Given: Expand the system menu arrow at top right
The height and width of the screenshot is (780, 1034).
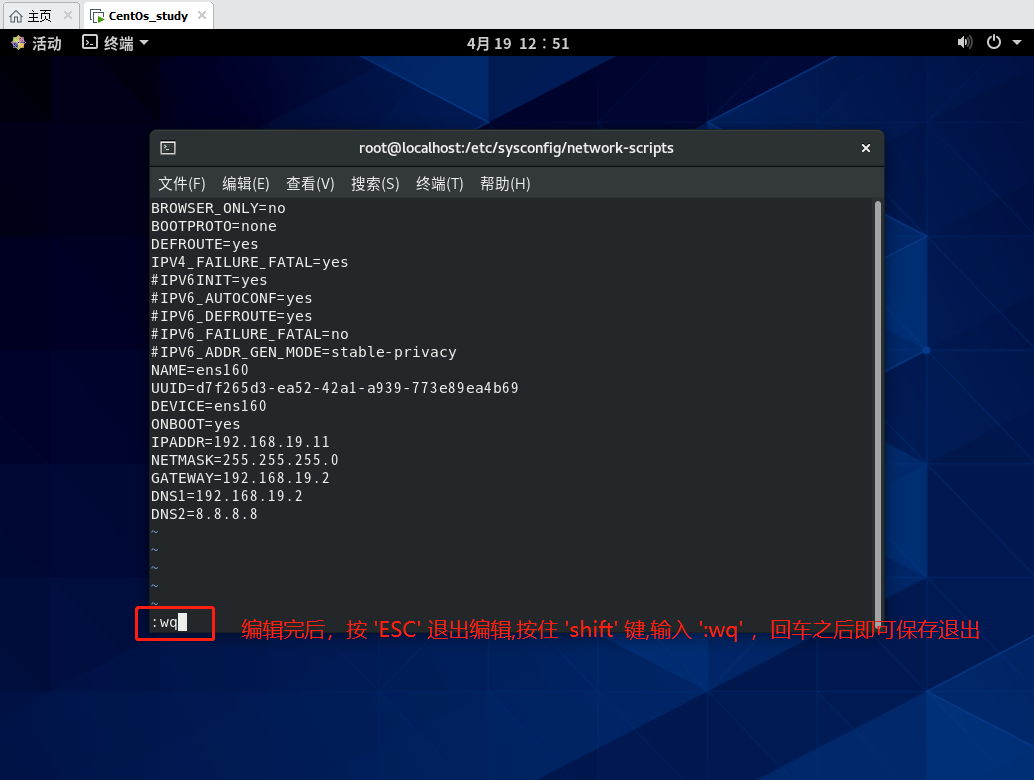Looking at the screenshot, I should [x=1015, y=43].
